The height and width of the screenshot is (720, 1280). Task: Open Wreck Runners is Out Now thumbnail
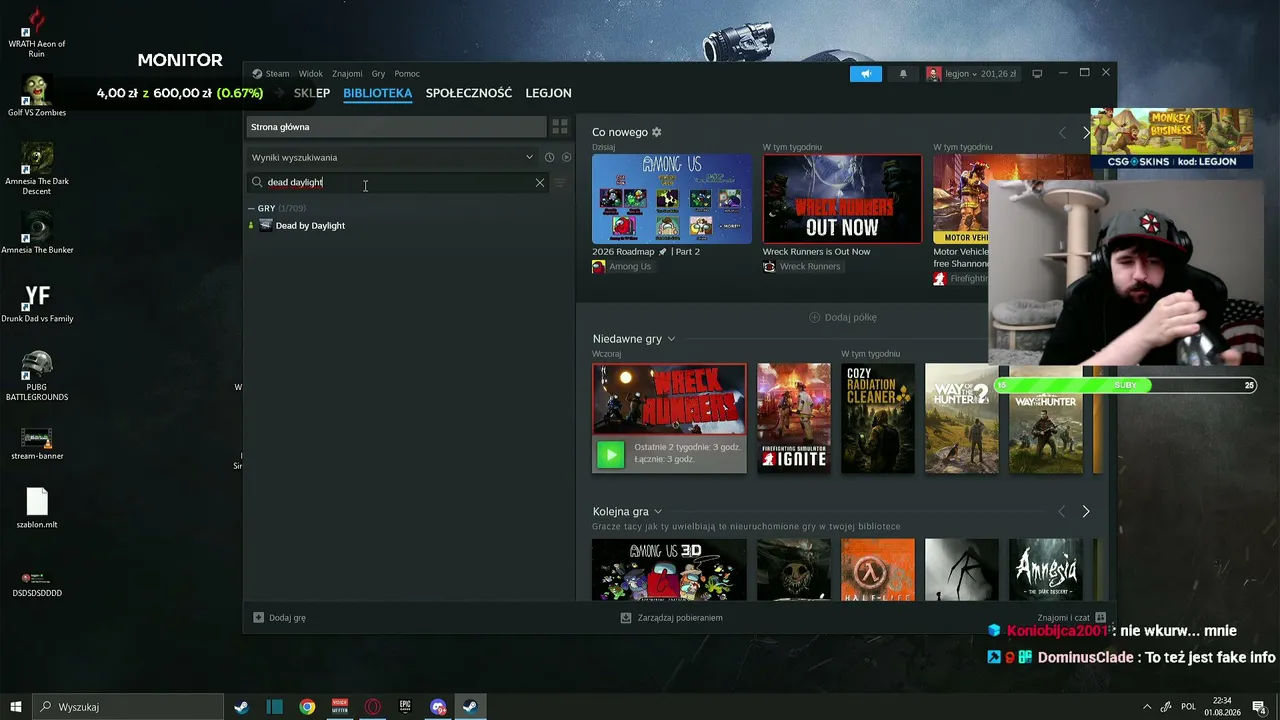click(x=842, y=199)
